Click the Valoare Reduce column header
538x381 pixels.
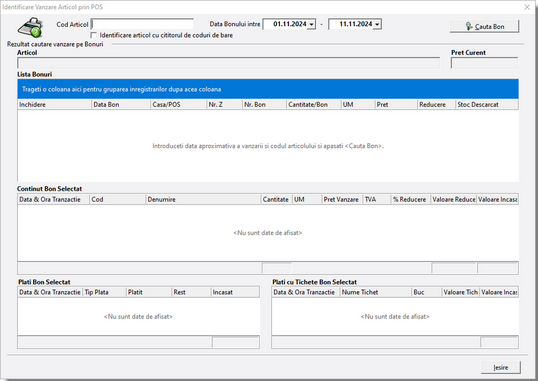pyautogui.click(x=454, y=199)
